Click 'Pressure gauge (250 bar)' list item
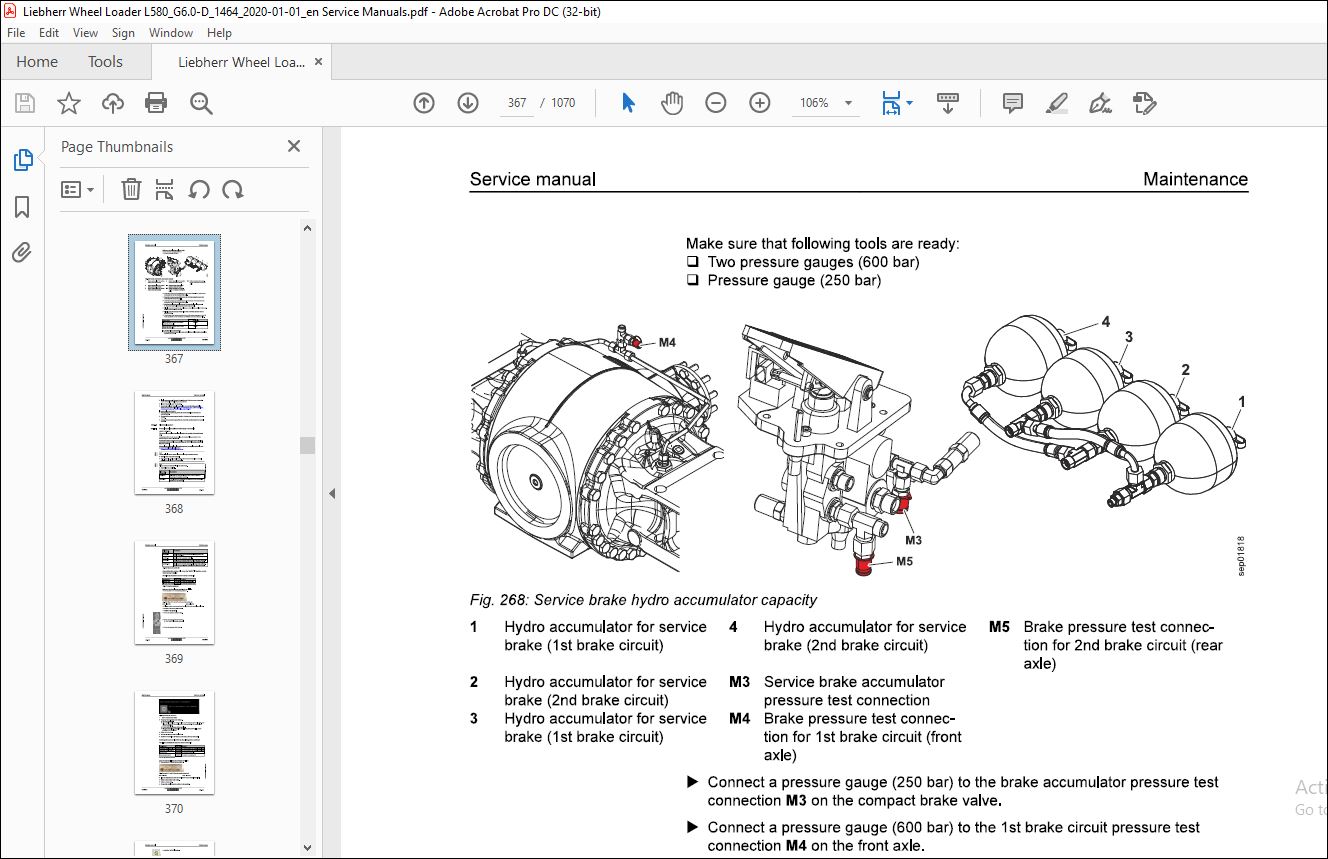 tap(794, 281)
